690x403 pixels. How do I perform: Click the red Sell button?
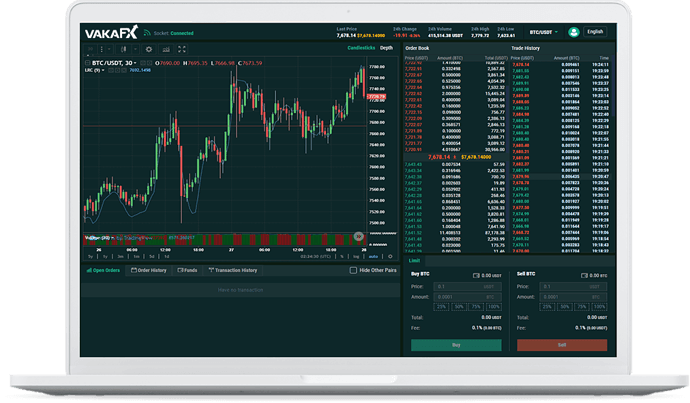562,345
